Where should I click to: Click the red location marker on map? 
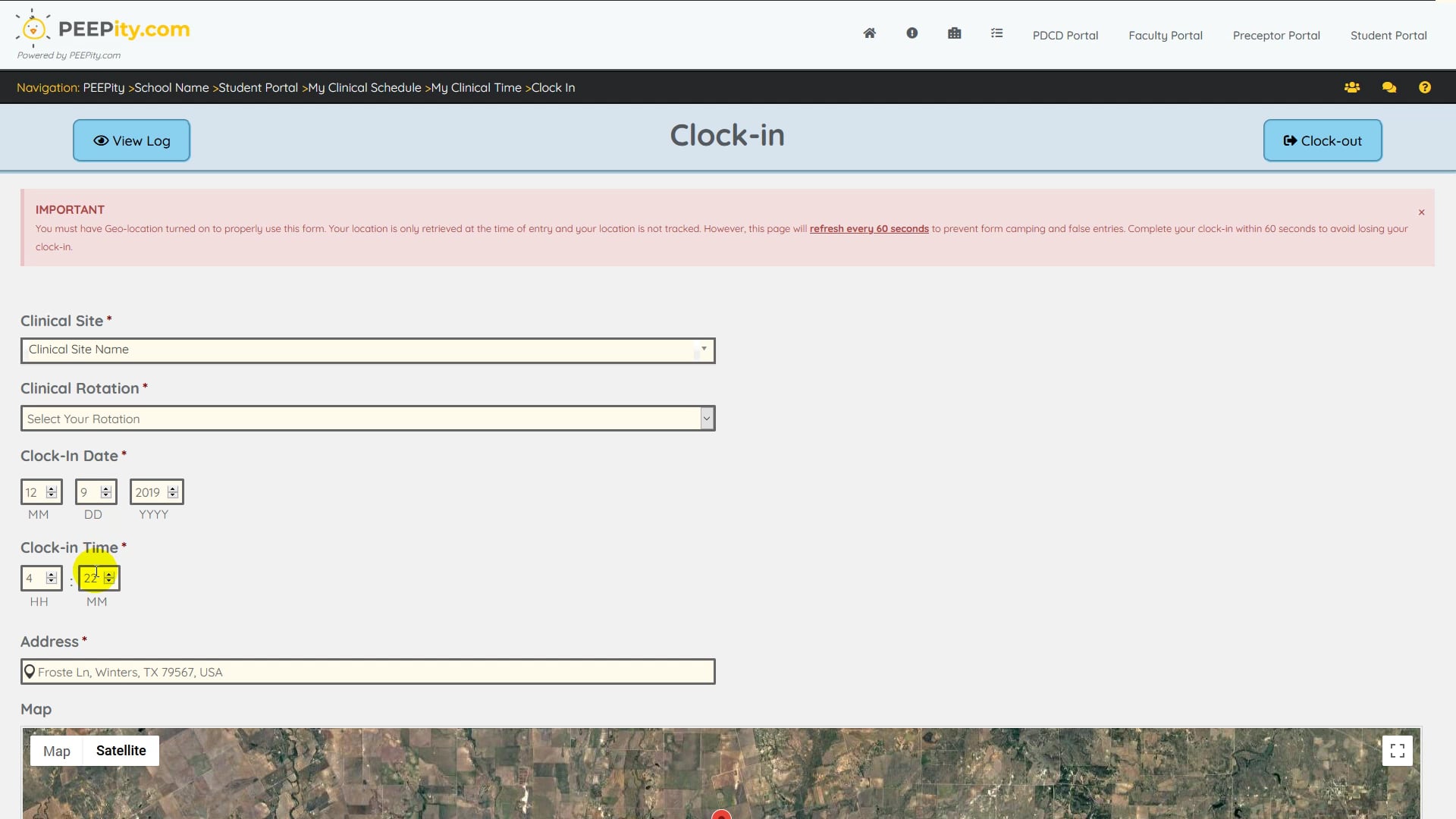pos(721,814)
